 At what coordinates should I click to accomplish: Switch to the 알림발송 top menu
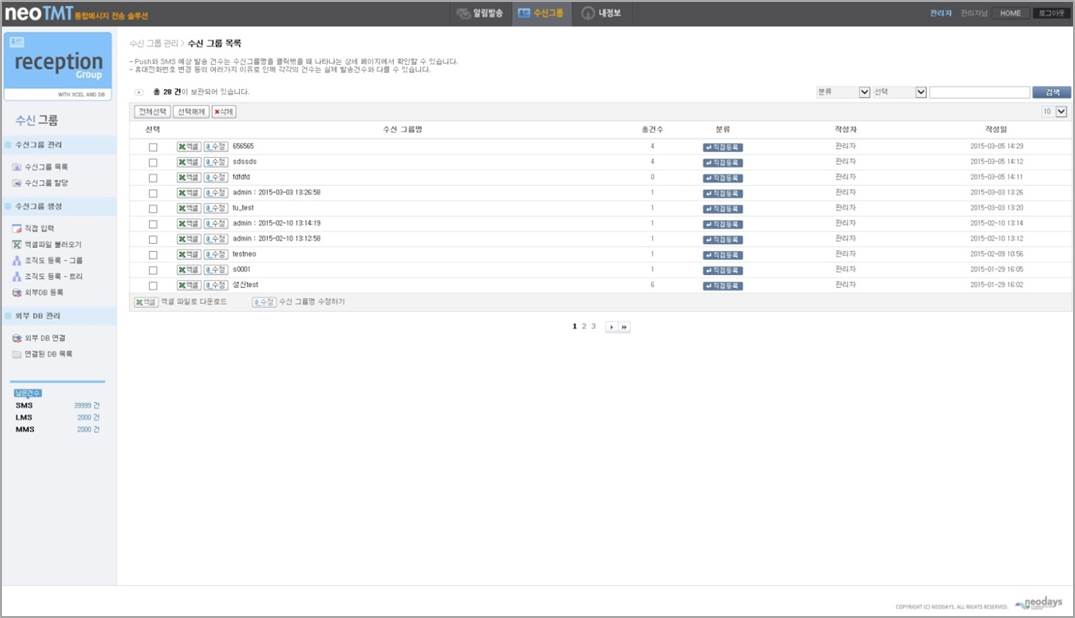(480, 13)
